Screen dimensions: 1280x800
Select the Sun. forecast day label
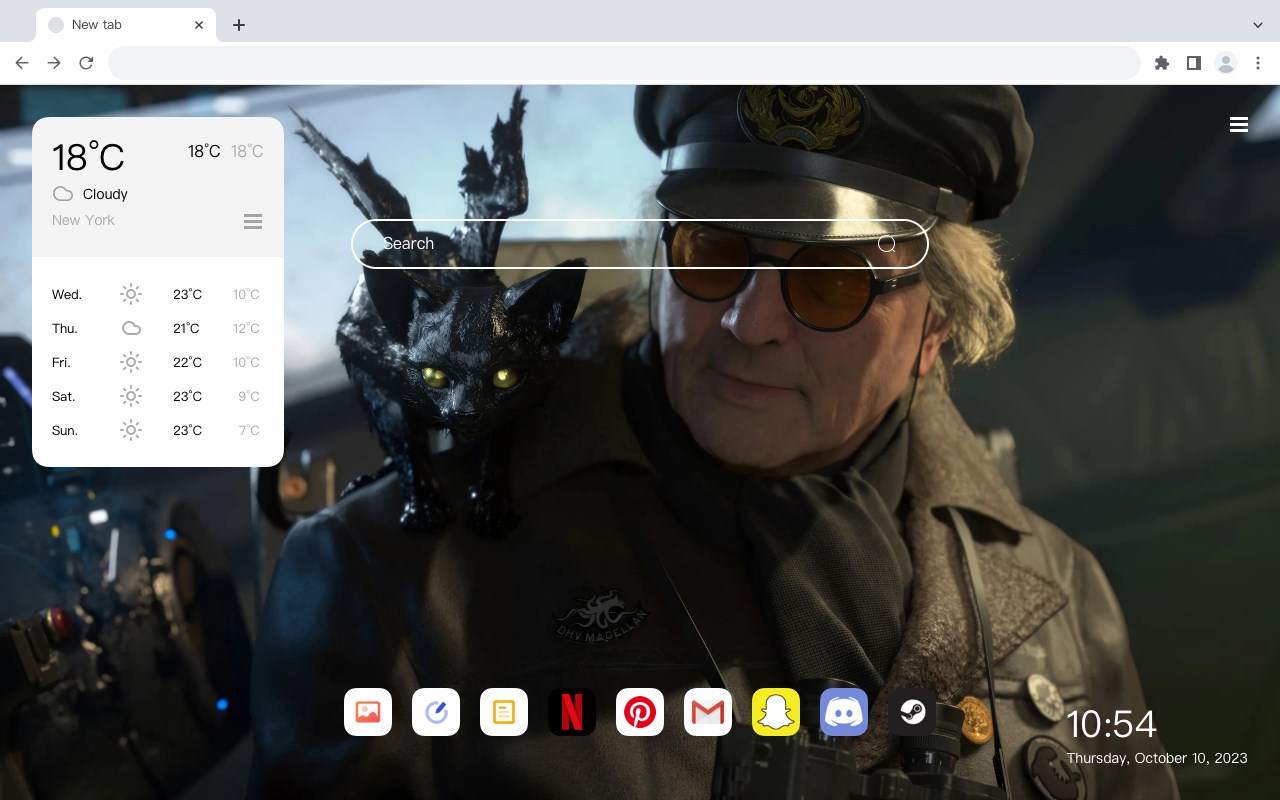[x=65, y=430]
